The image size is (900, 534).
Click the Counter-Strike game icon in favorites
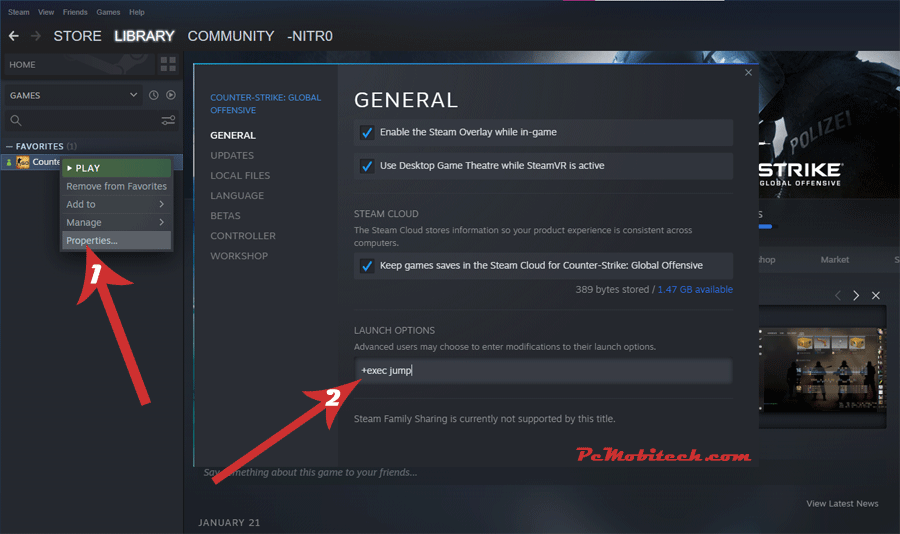click(x=23, y=162)
